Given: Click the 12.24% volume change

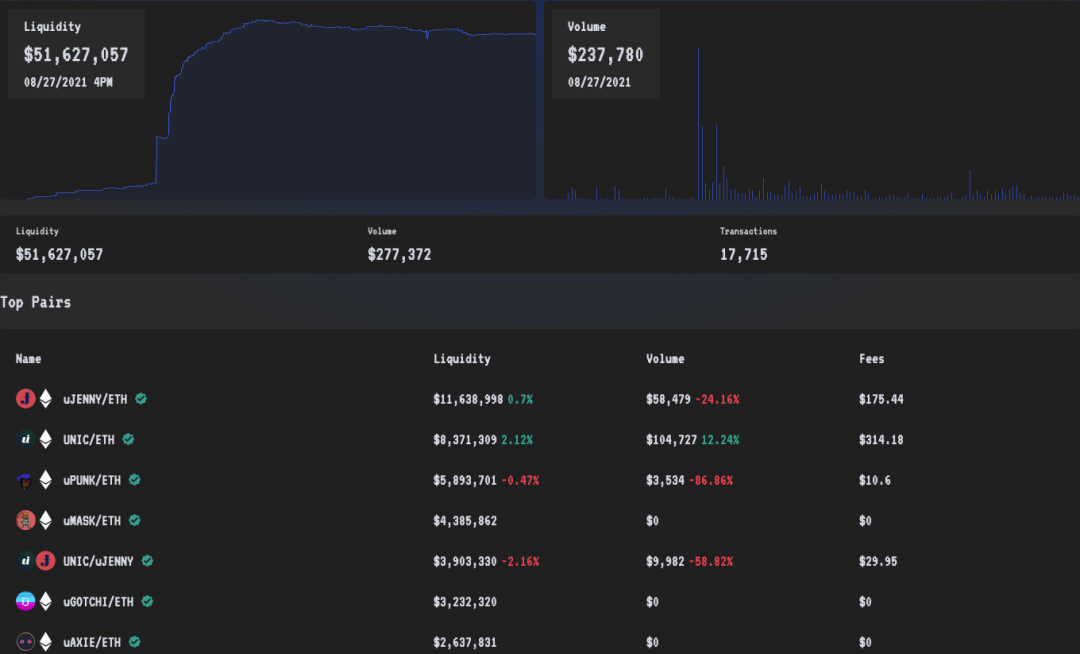Looking at the screenshot, I should [720, 440].
